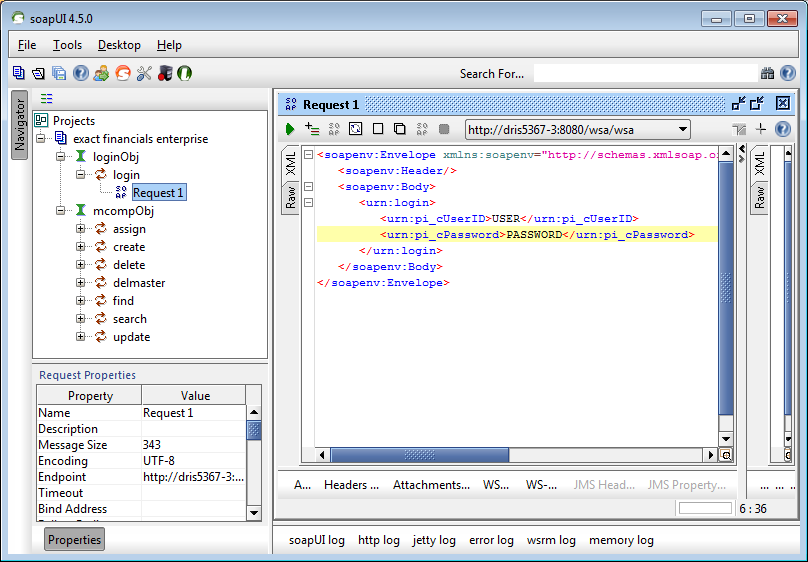Expand the find operation node
This screenshot has width=808, height=562.
[x=80, y=300]
